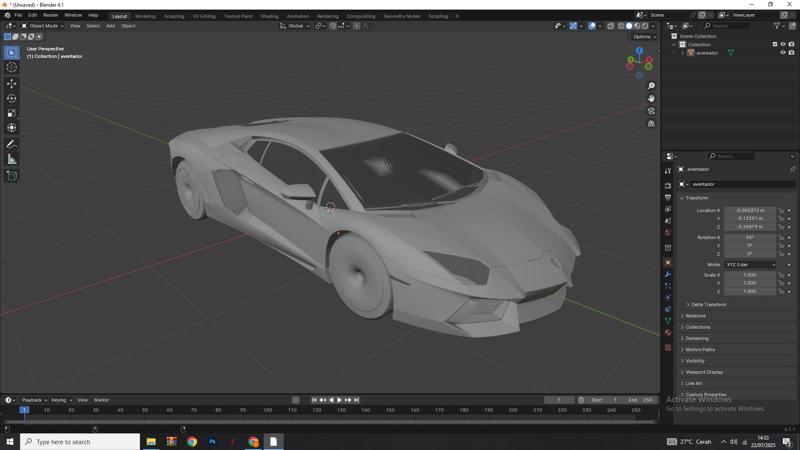Open the Material properties tab

tap(668, 333)
